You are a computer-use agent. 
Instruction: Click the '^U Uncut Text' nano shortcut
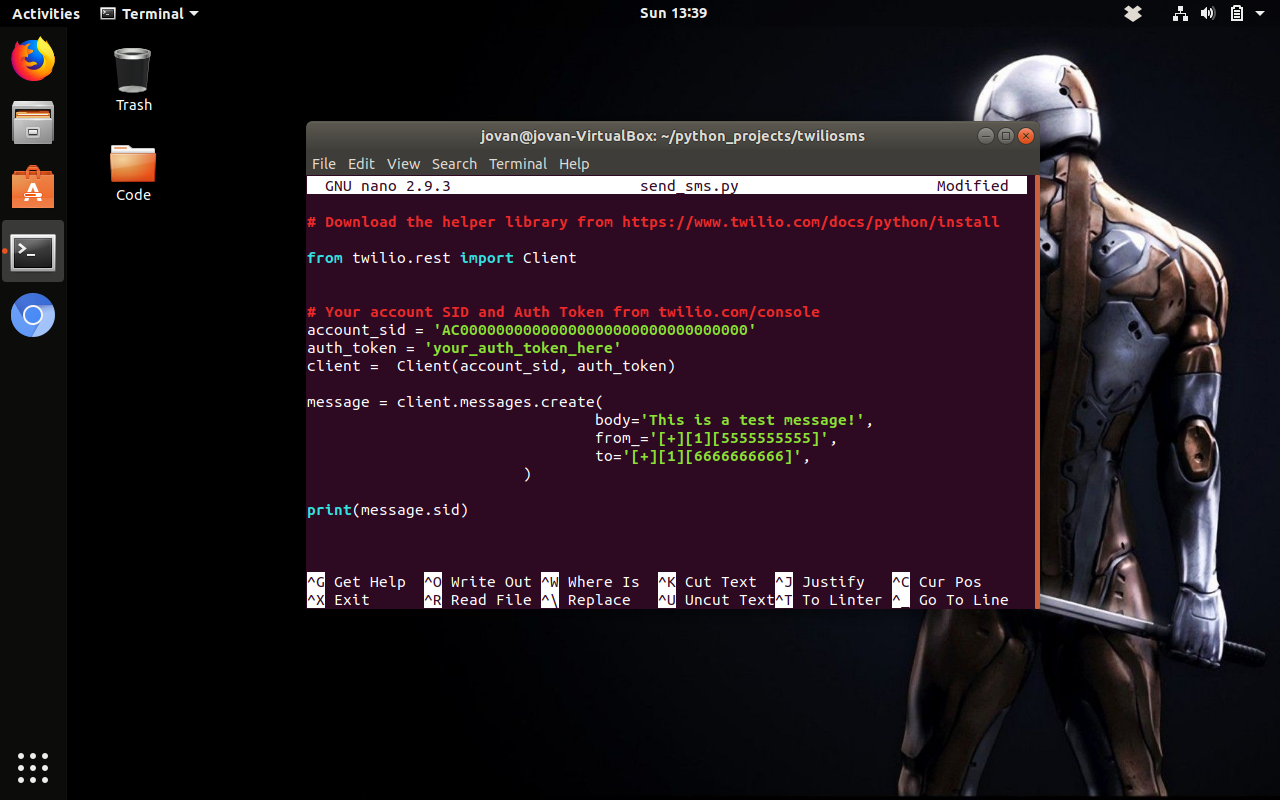pos(716,600)
